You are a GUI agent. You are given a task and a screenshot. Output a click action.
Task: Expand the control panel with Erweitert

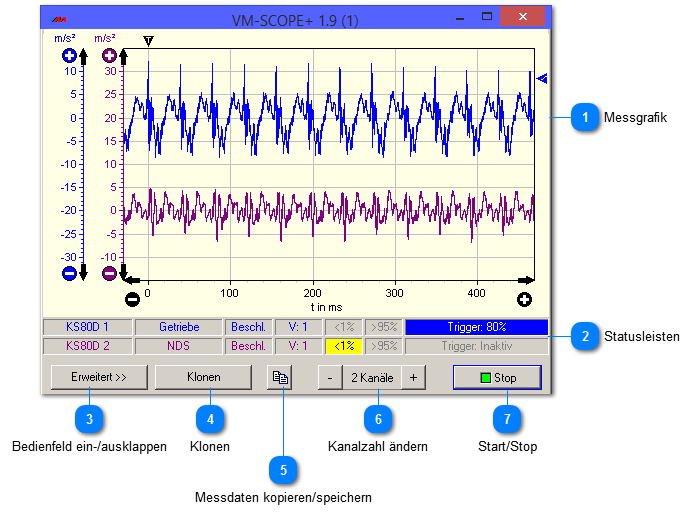pyautogui.click(x=98, y=377)
